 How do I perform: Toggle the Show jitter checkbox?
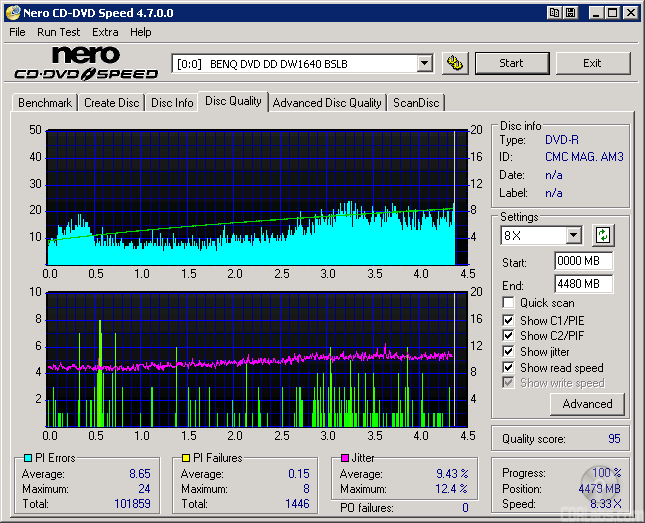click(x=509, y=352)
